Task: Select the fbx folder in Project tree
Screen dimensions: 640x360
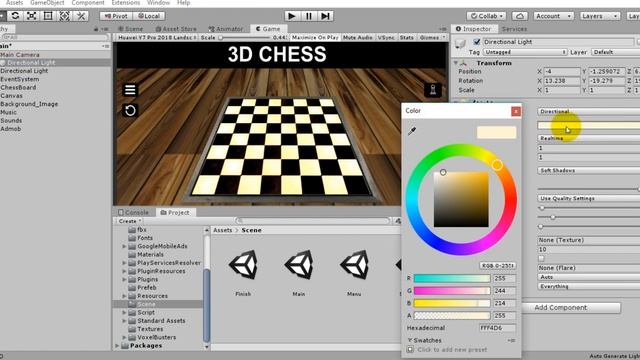Action: [x=141, y=230]
